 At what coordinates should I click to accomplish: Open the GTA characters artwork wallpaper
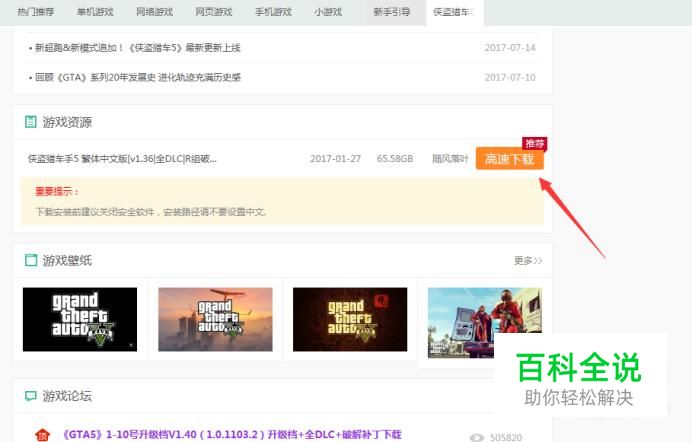[x=485, y=322]
